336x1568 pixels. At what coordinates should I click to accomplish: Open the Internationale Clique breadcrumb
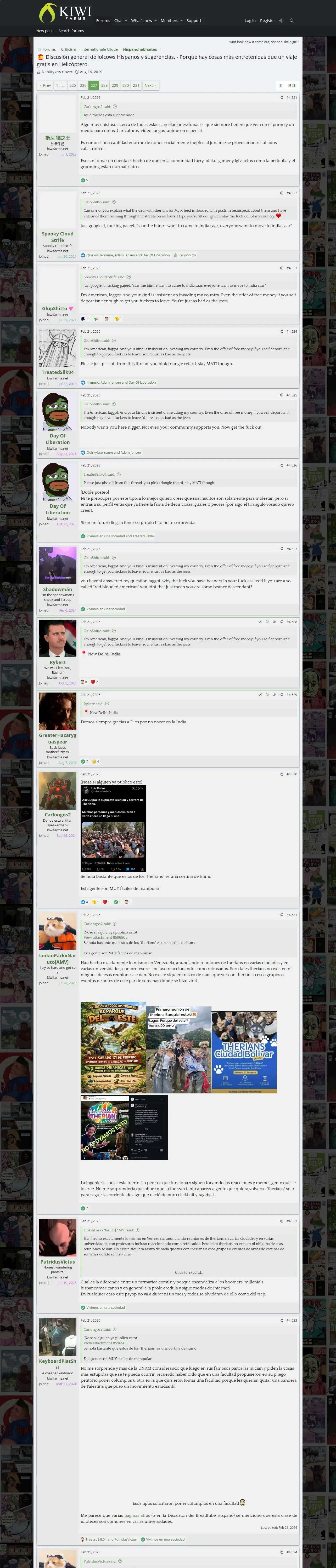pyautogui.click(x=99, y=49)
